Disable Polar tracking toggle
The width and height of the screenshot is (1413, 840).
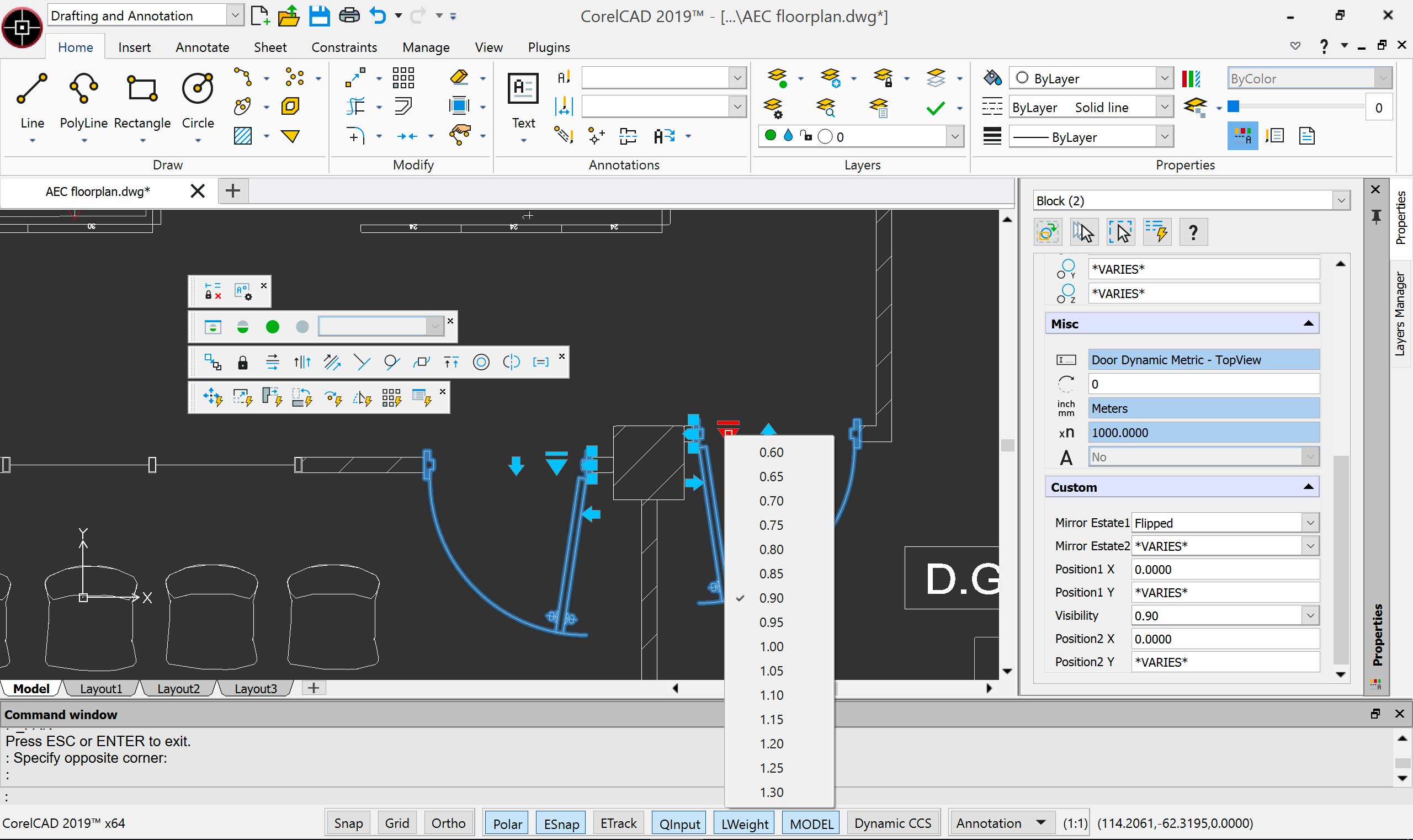[507, 823]
